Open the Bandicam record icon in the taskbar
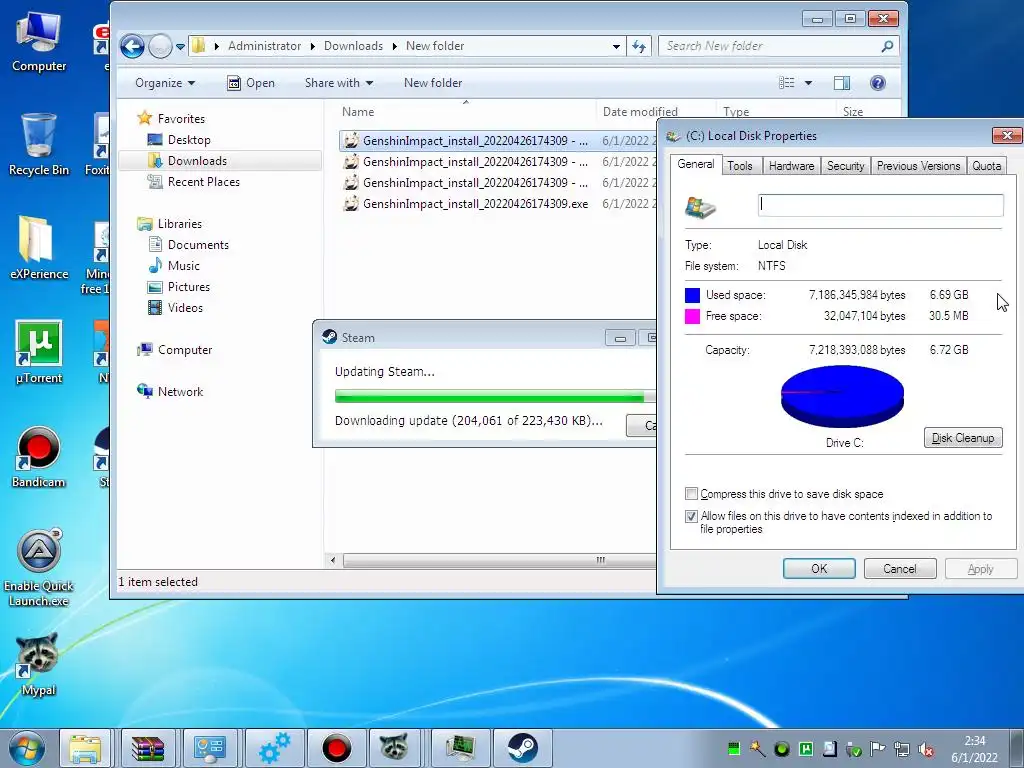Screen dimensions: 1024x768 click(336, 748)
